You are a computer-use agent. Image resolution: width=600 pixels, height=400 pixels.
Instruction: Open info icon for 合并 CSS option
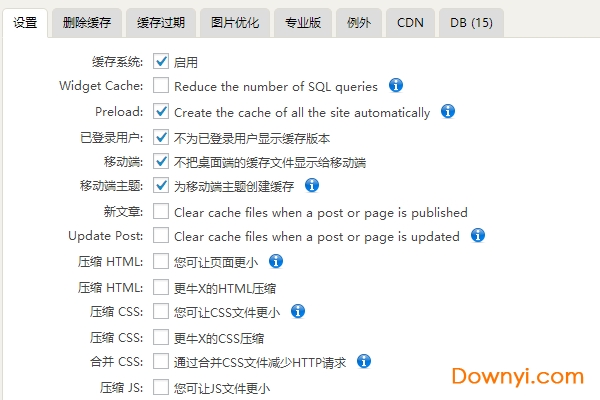(364, 361)
